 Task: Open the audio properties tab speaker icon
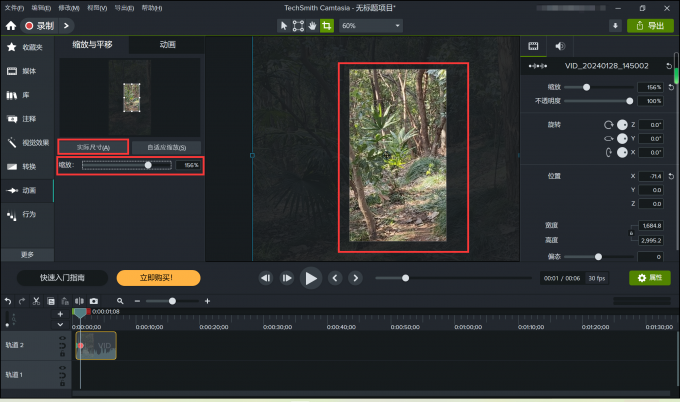[x=559, y=46]
